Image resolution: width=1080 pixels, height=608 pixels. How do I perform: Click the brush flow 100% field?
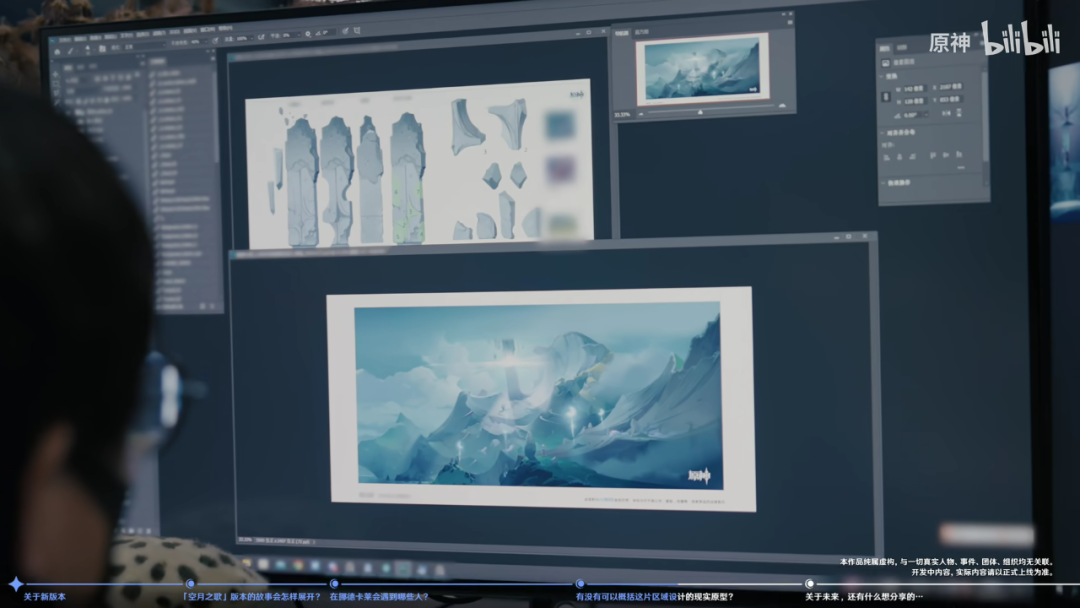point(245,38)
